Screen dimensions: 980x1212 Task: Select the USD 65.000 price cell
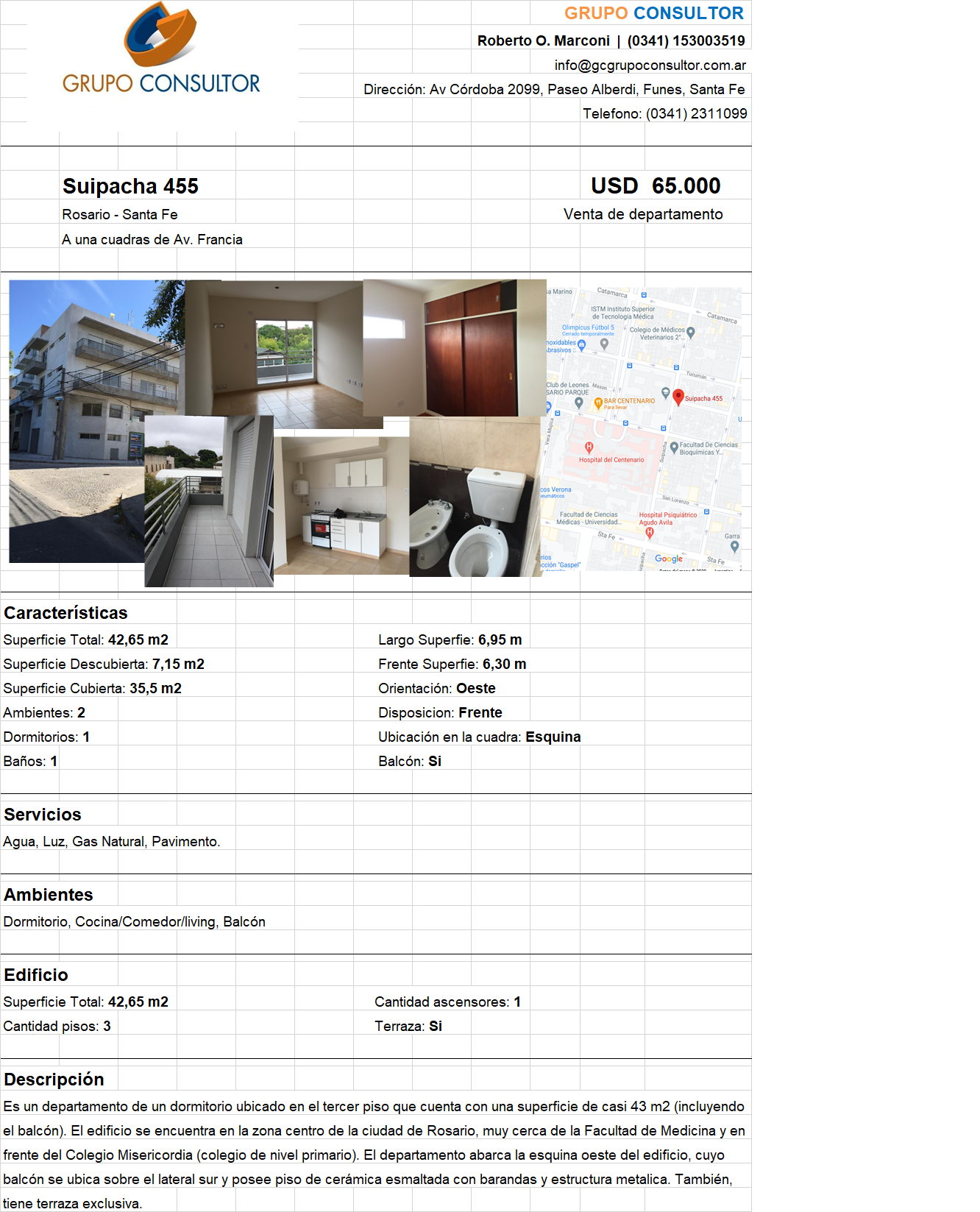click(655, 186)
